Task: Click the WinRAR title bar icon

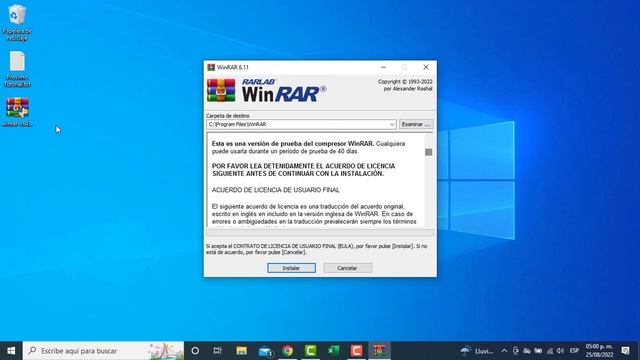Action: pos(211,67)
